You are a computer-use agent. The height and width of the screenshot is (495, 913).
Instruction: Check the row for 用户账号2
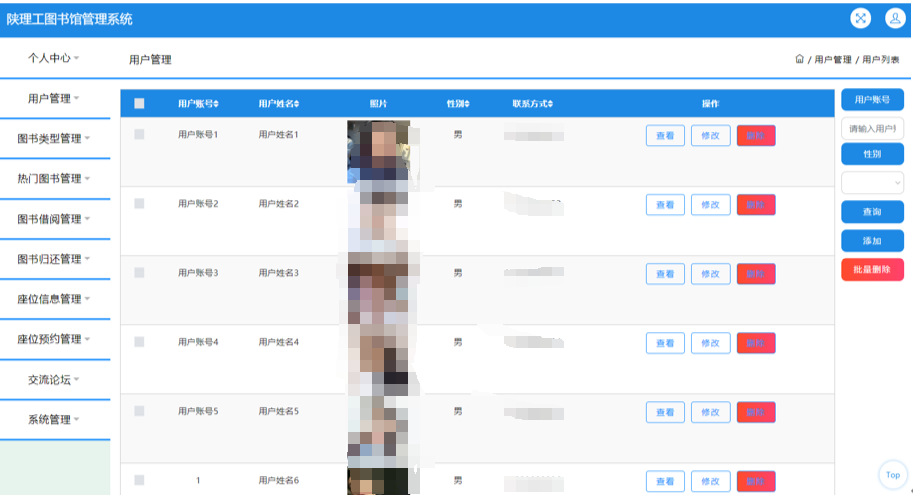point(139,204)
